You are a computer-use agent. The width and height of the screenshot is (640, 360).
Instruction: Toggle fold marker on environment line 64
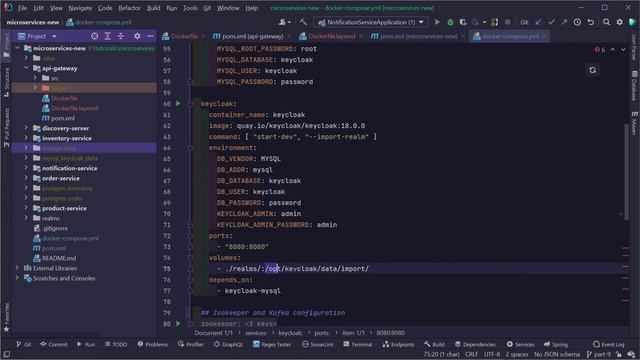click(190, 148)
